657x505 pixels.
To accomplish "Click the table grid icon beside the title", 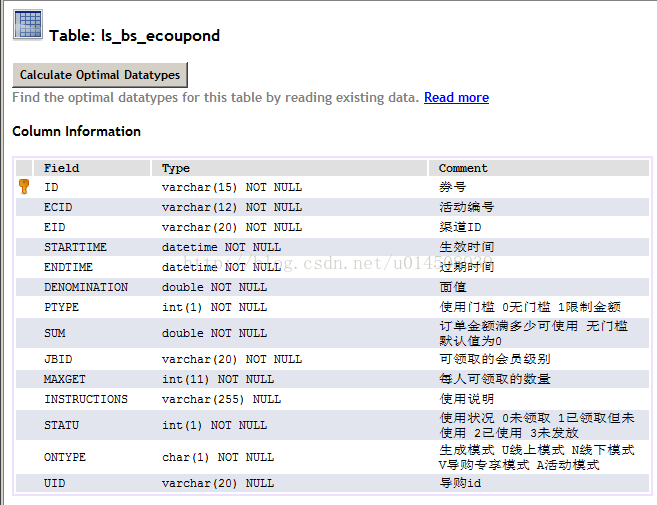I will pos(28,25).
